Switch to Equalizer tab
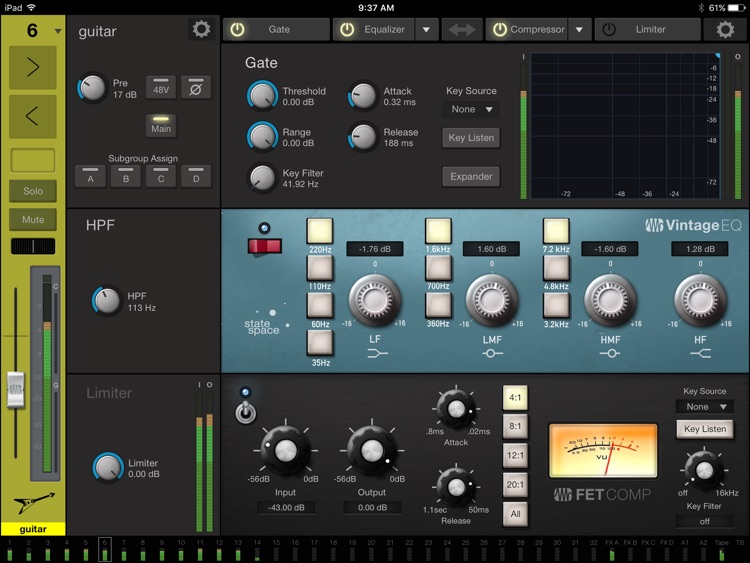Screen dimensions: 750x563 point(374,30)
